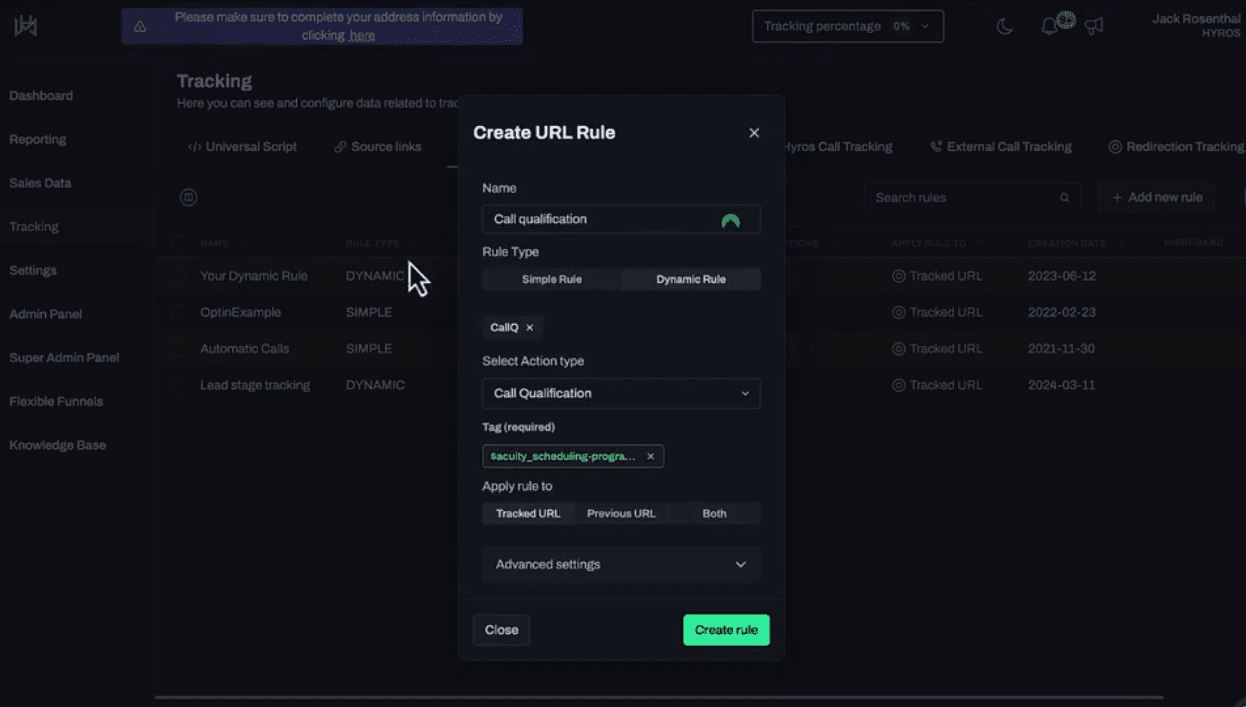
Task: Click the 'Lead stage tracking' row name
Action: click(255, 385)
